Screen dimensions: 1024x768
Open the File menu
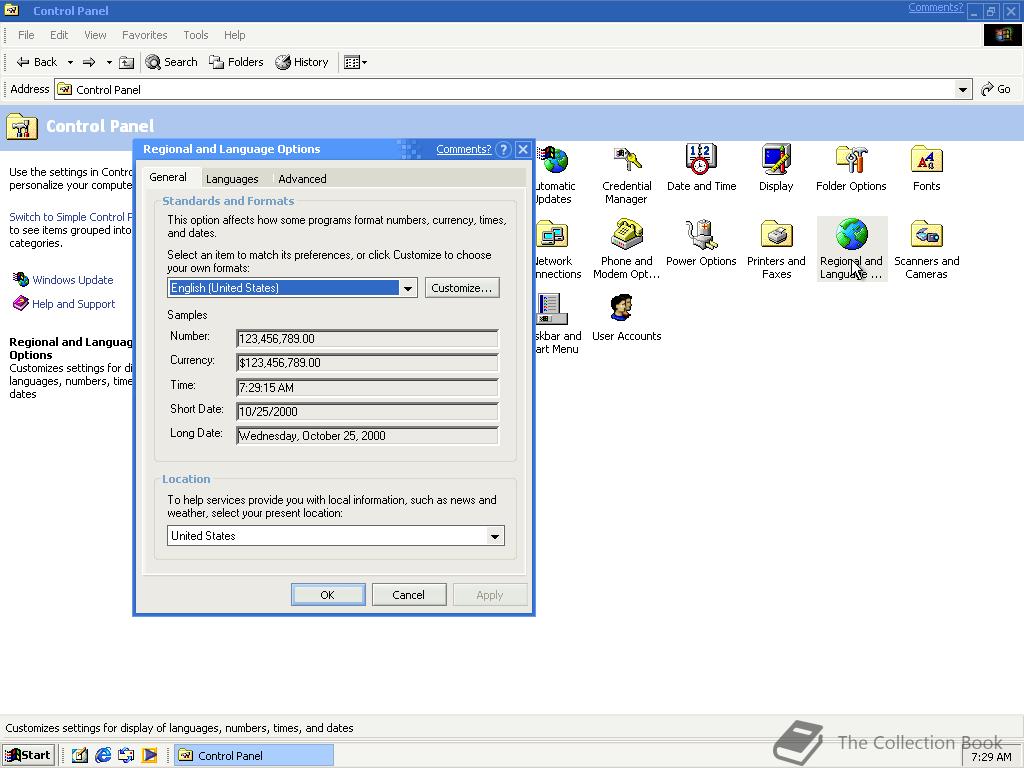click(x=26, y=35)
